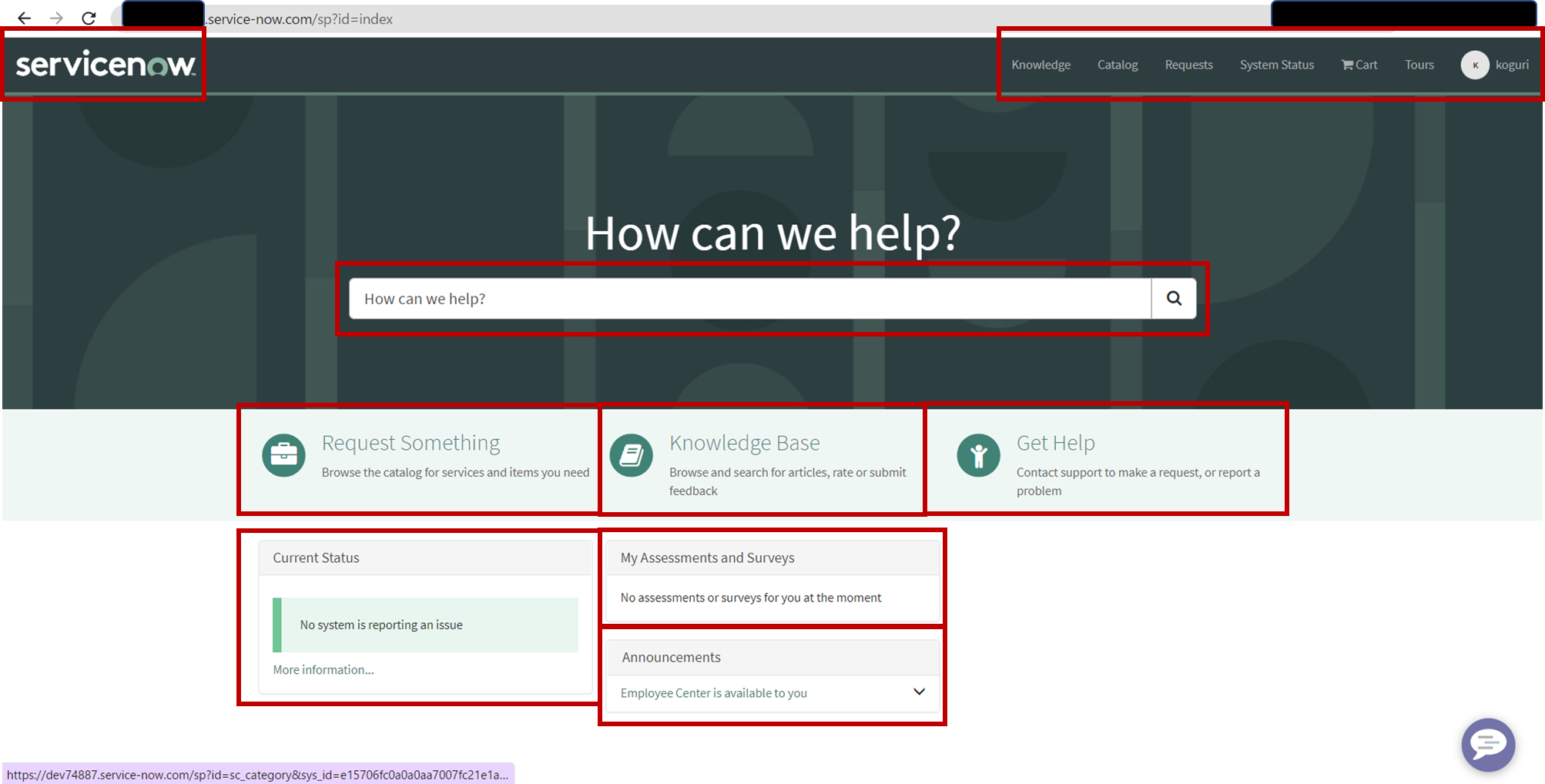Expand the Employee Center announcement

(x=713, y=692)
